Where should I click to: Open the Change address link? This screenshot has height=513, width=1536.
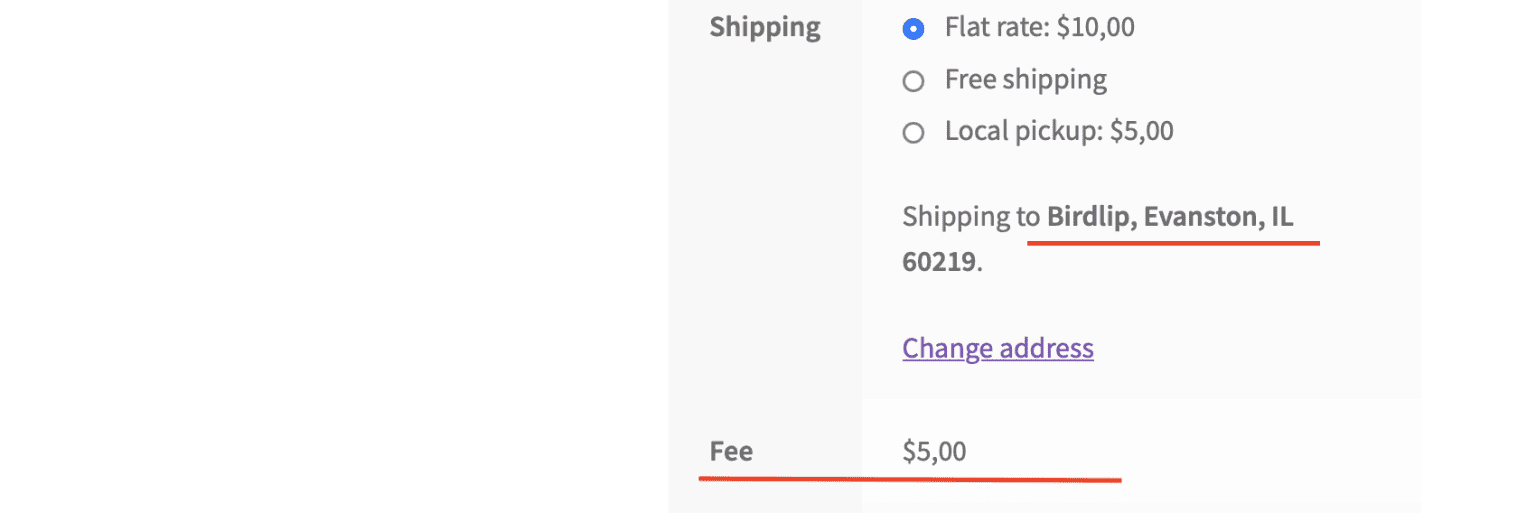click(997, 348)
